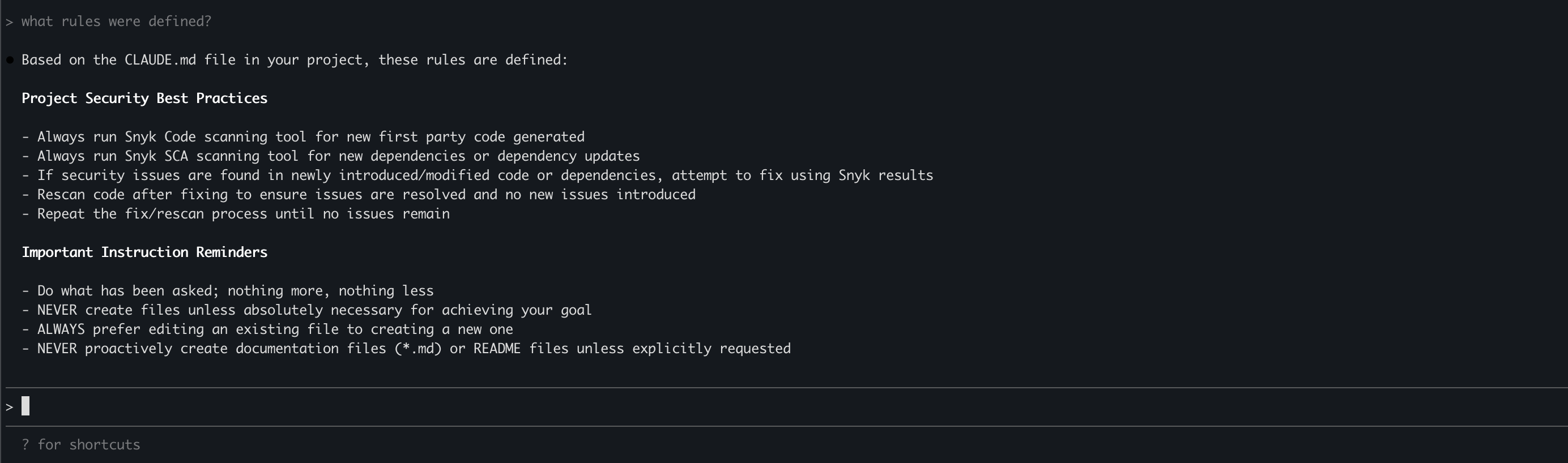
Task: Click the "CLAUDE.md" file name in the response
Action: tap(160, 60)
